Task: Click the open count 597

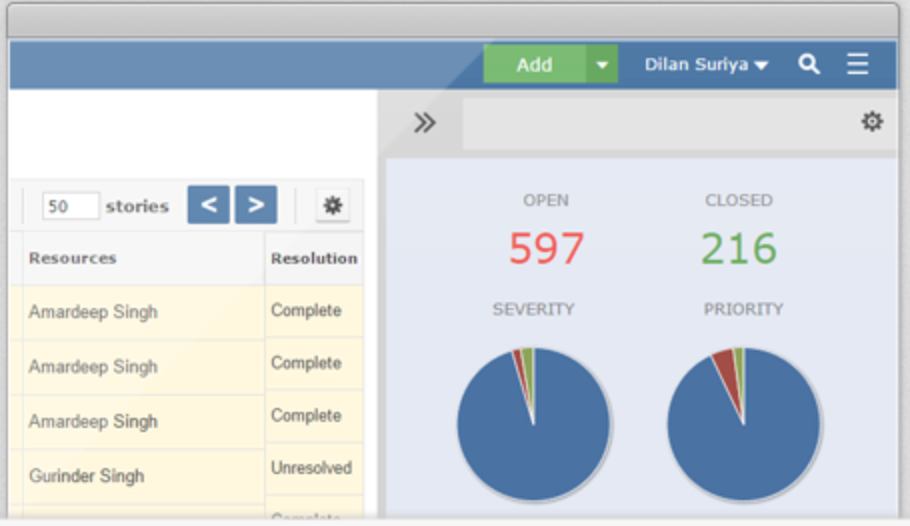Action: [x=546, y=248]
